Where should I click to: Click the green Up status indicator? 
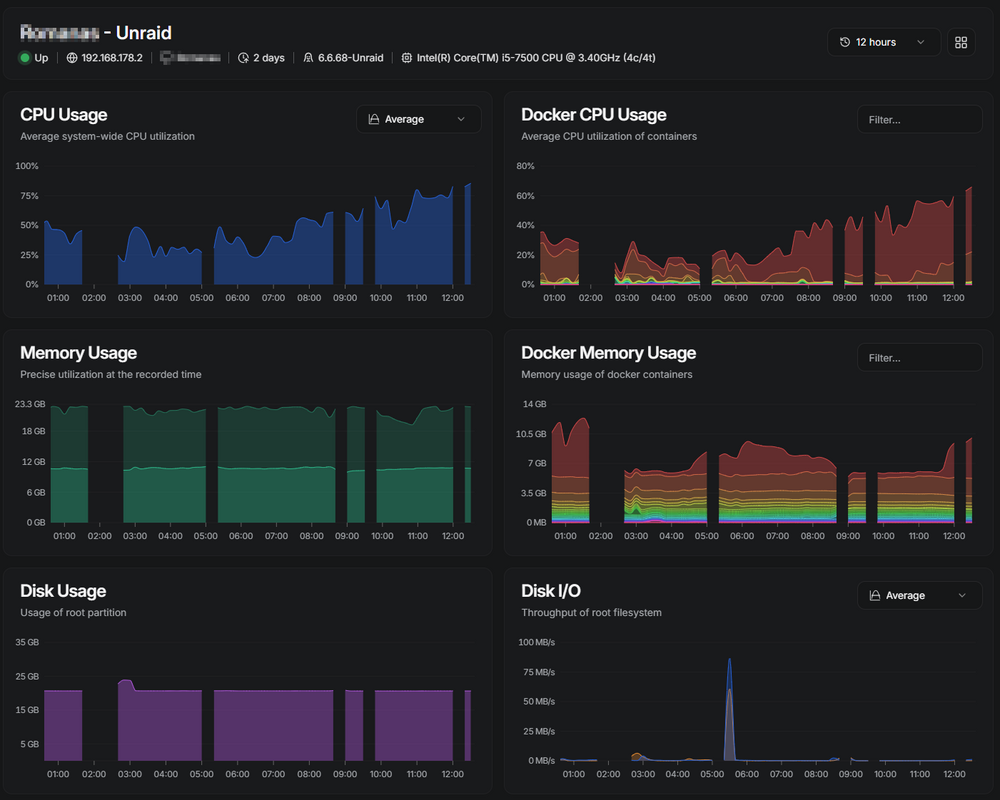pyautogui.click(x=25, y=58)
